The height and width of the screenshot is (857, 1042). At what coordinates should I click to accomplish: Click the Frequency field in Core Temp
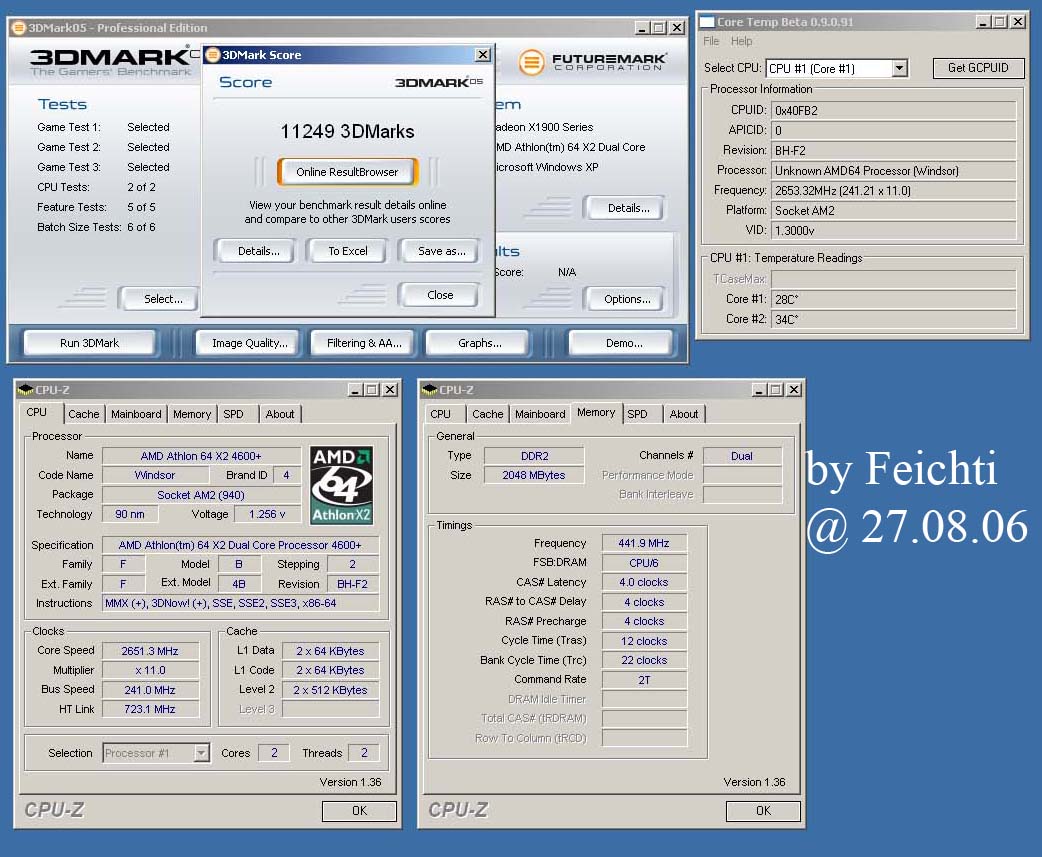894,191
